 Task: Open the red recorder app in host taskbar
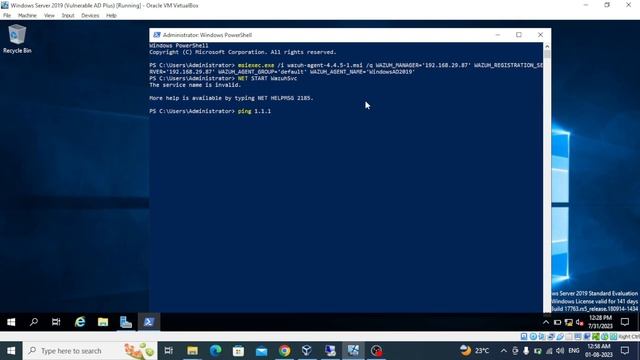(376, 351)
